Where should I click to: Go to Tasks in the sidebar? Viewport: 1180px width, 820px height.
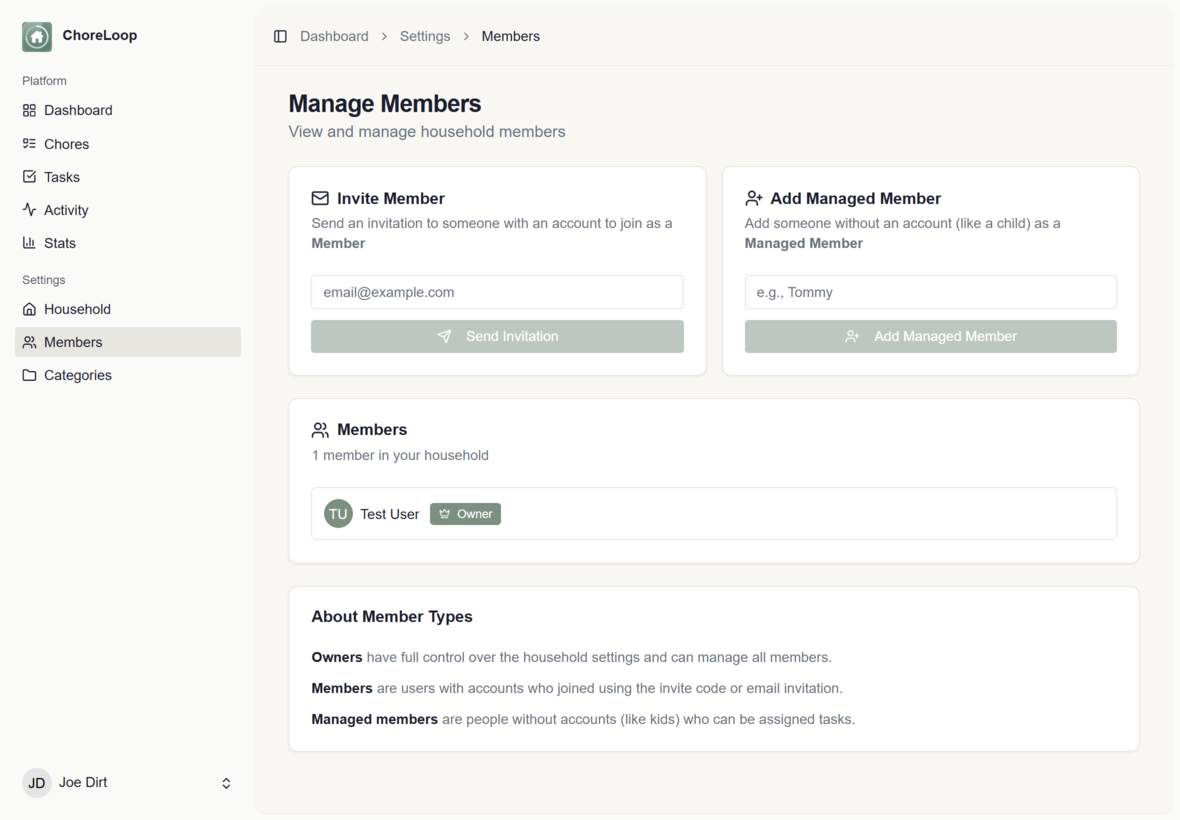(x=128, y=177)
